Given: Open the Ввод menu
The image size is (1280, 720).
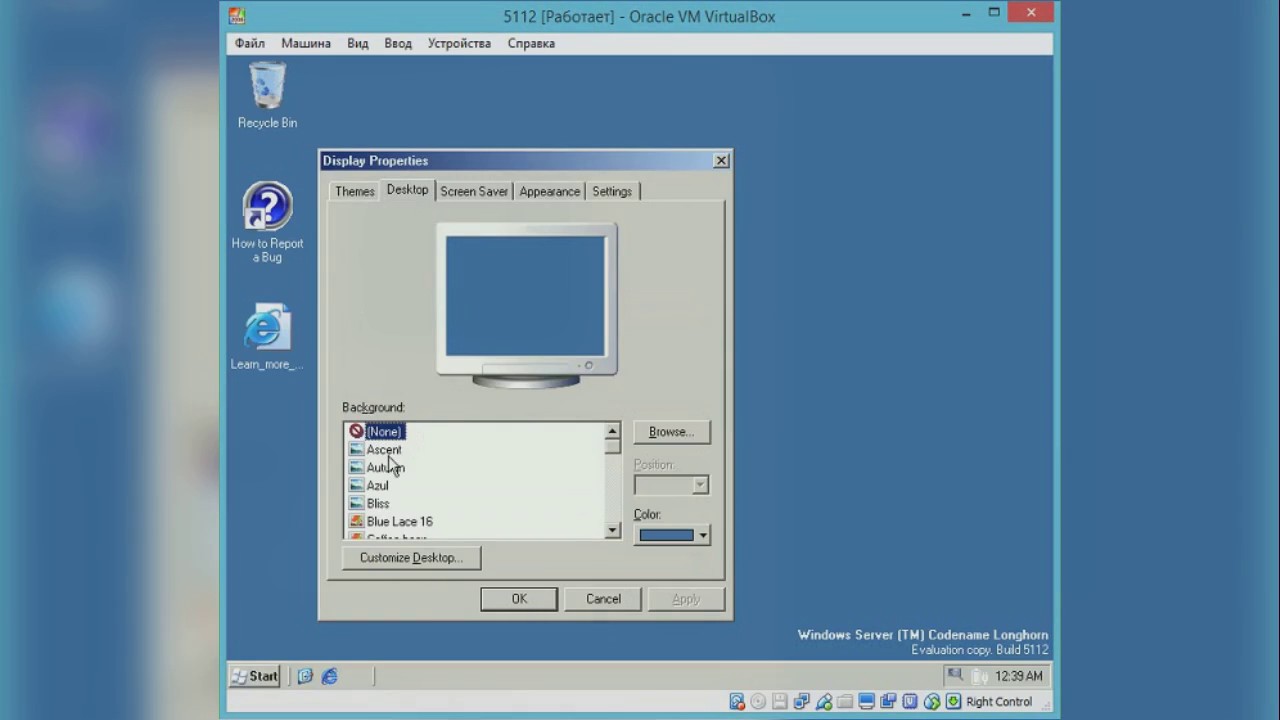Looking at the screenshot, I should (398, 43).
